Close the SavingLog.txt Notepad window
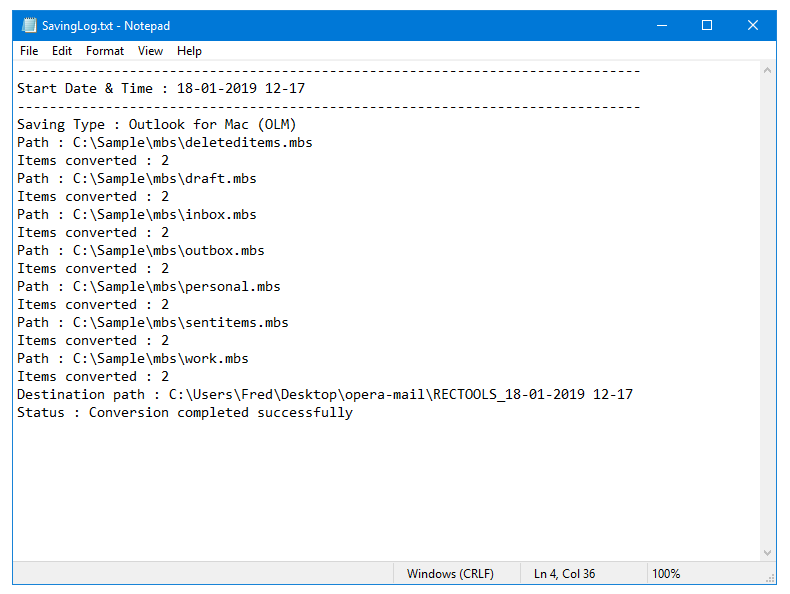This screenshot has height=594, width=790. coord(753,25)
